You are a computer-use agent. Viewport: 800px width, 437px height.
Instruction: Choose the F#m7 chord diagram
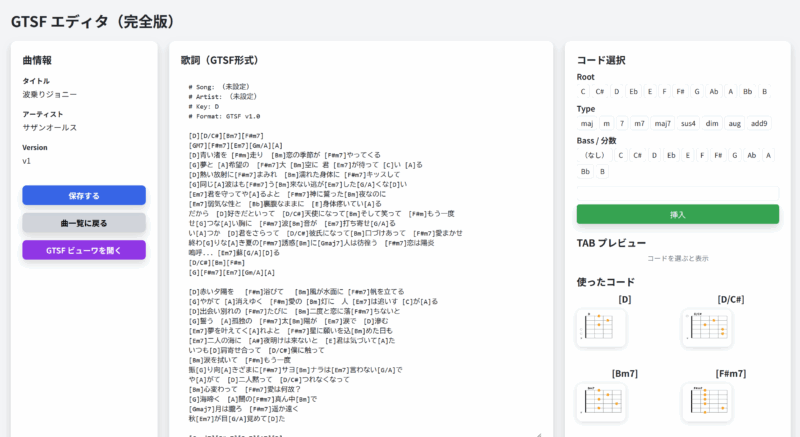coord(707,402)
